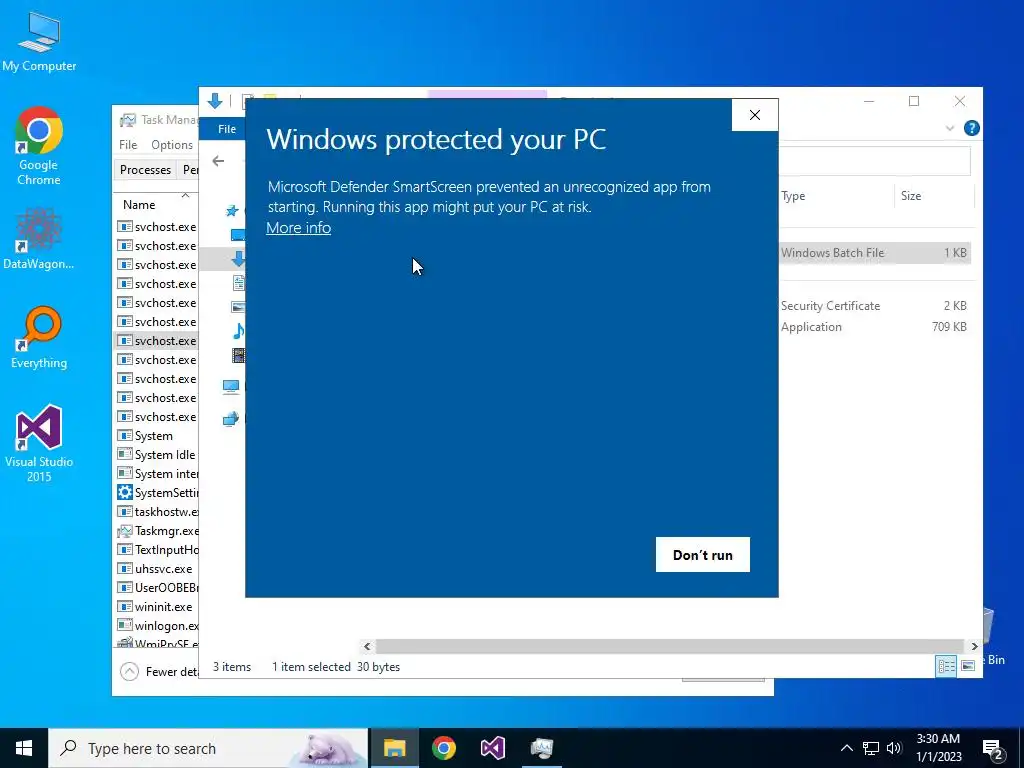Viewport: 1024px width, 768px height.
Task: Select the System process row
Action: [157, 436]
